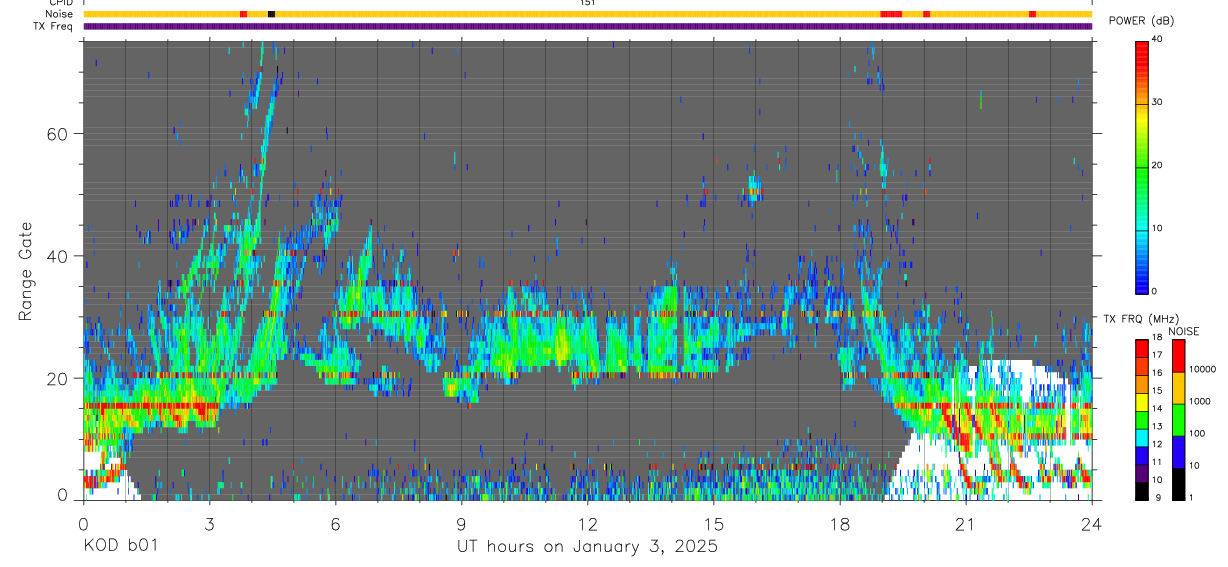Click the CPID value 151
1228x567 pixels.
[x=588, y=3]
